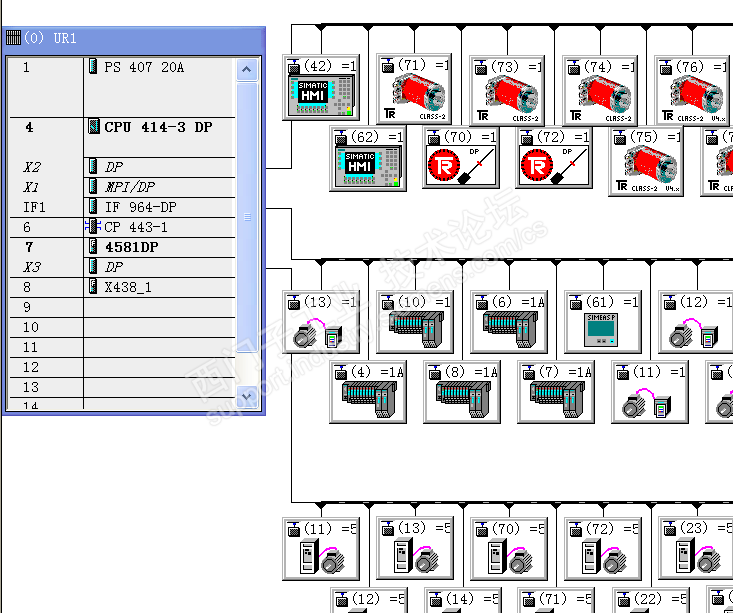Select the MPI/DP interface row
The image size is (733, 613).
(122, 187)
